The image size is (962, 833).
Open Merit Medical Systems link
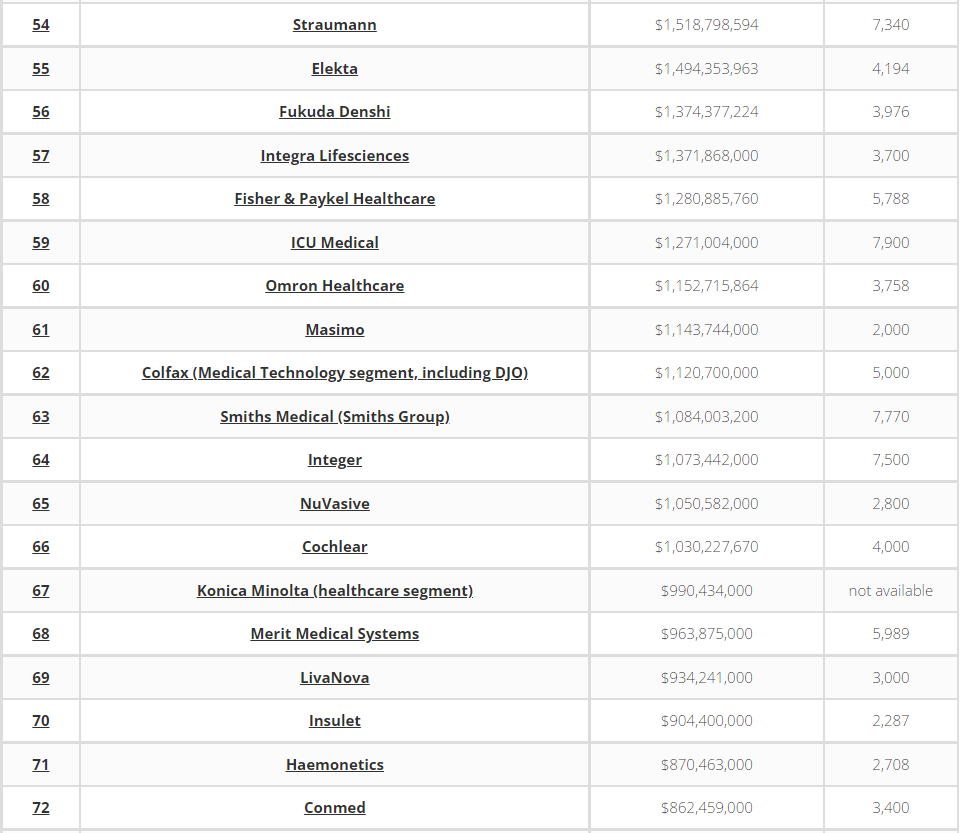coord(334,634)
